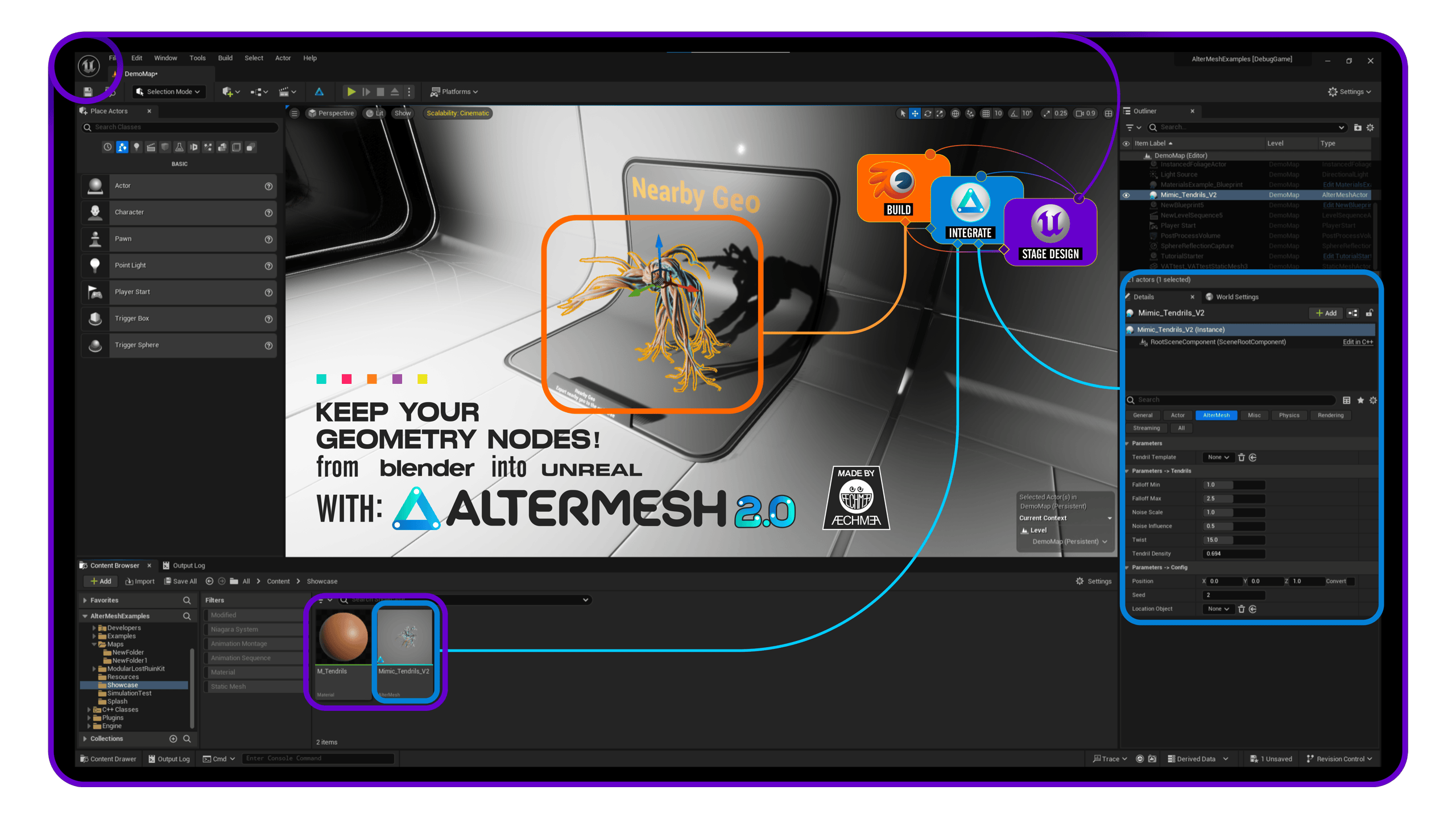Open the Window menu
The height and width of the screenshot is (819, 1456).
[x=166, y=58]
